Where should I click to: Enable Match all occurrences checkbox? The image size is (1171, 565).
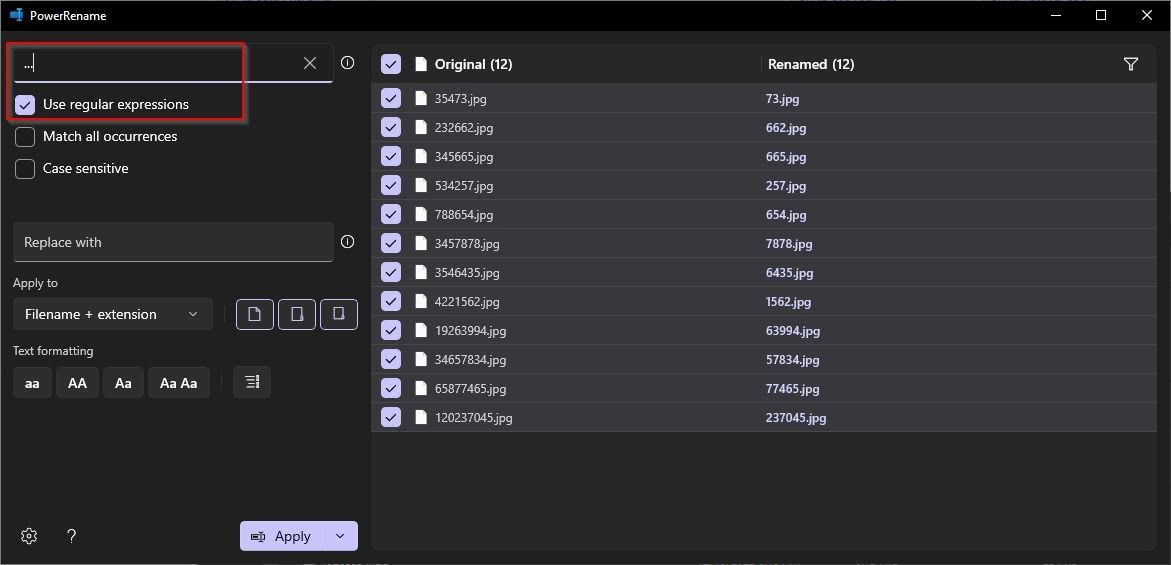click(x=25, y=136)
